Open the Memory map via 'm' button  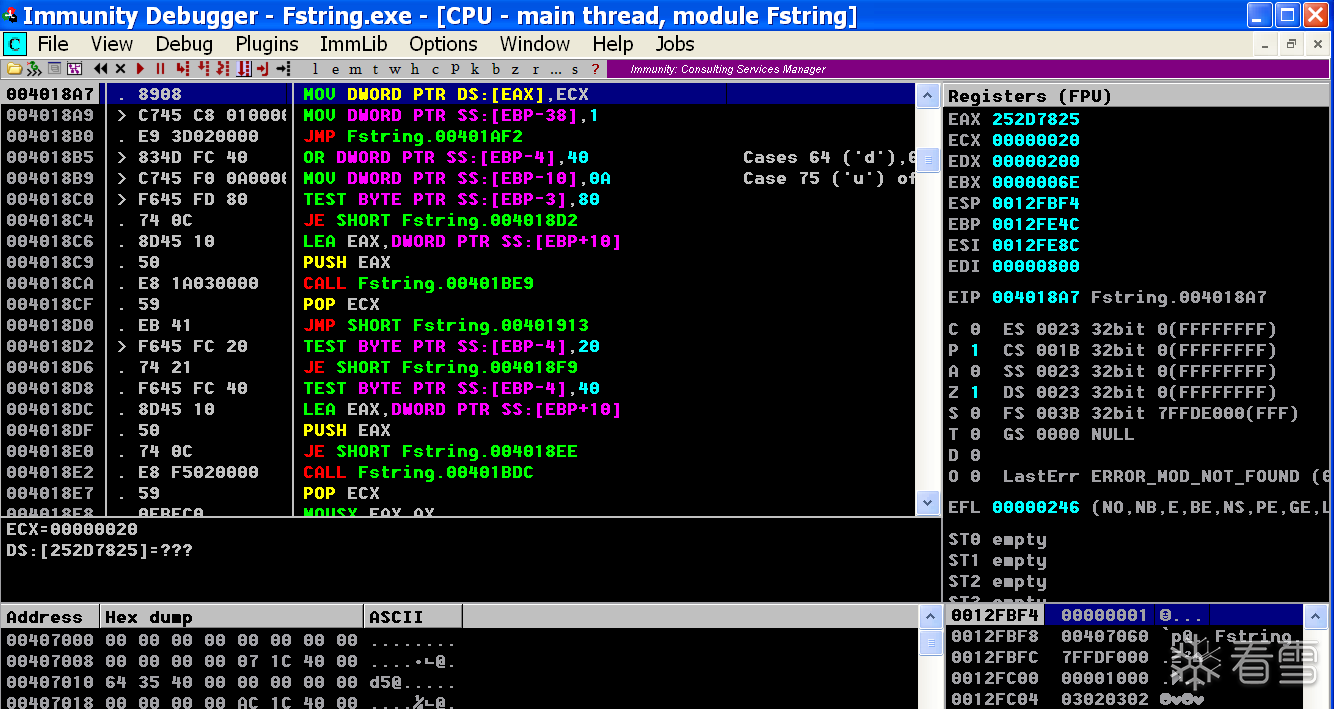click(x=355, y=69)
